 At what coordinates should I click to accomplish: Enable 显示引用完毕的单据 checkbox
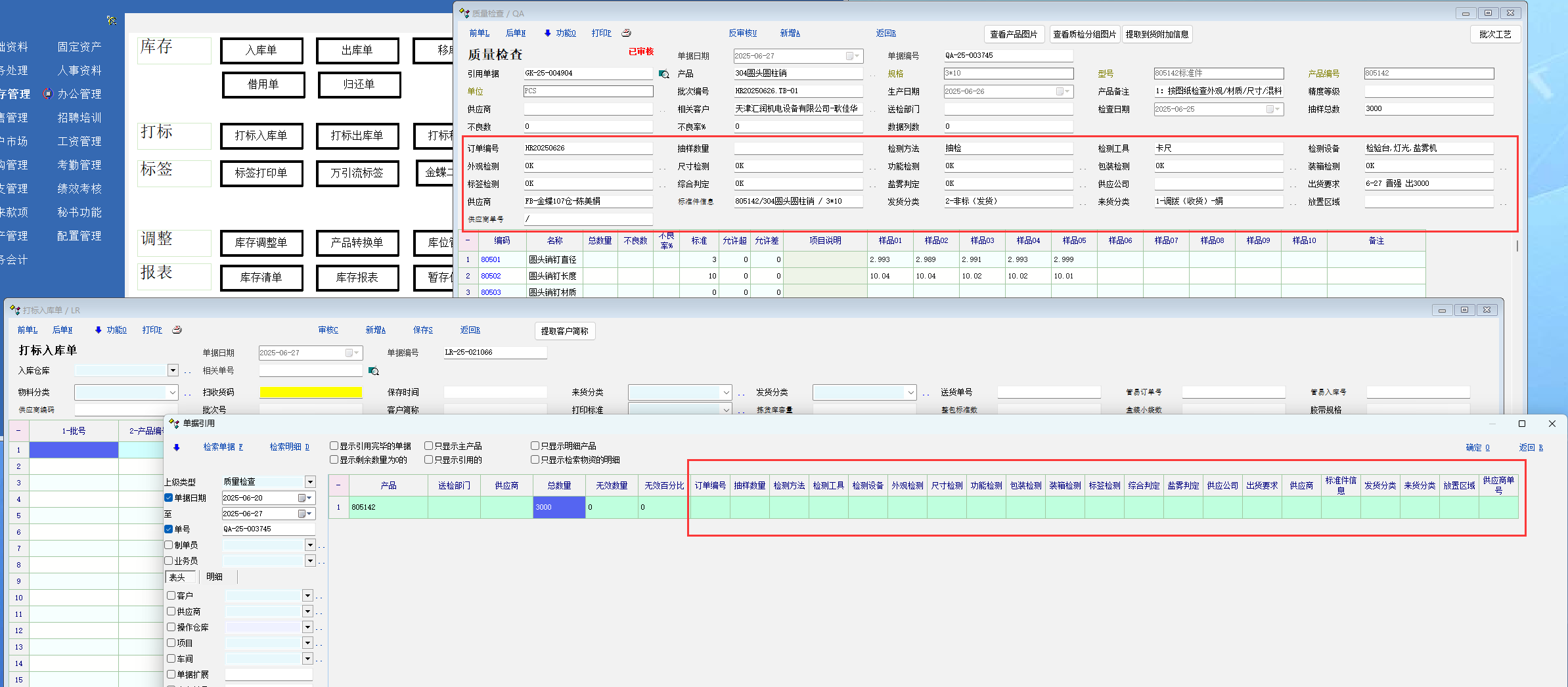click(x=334, y=446)
